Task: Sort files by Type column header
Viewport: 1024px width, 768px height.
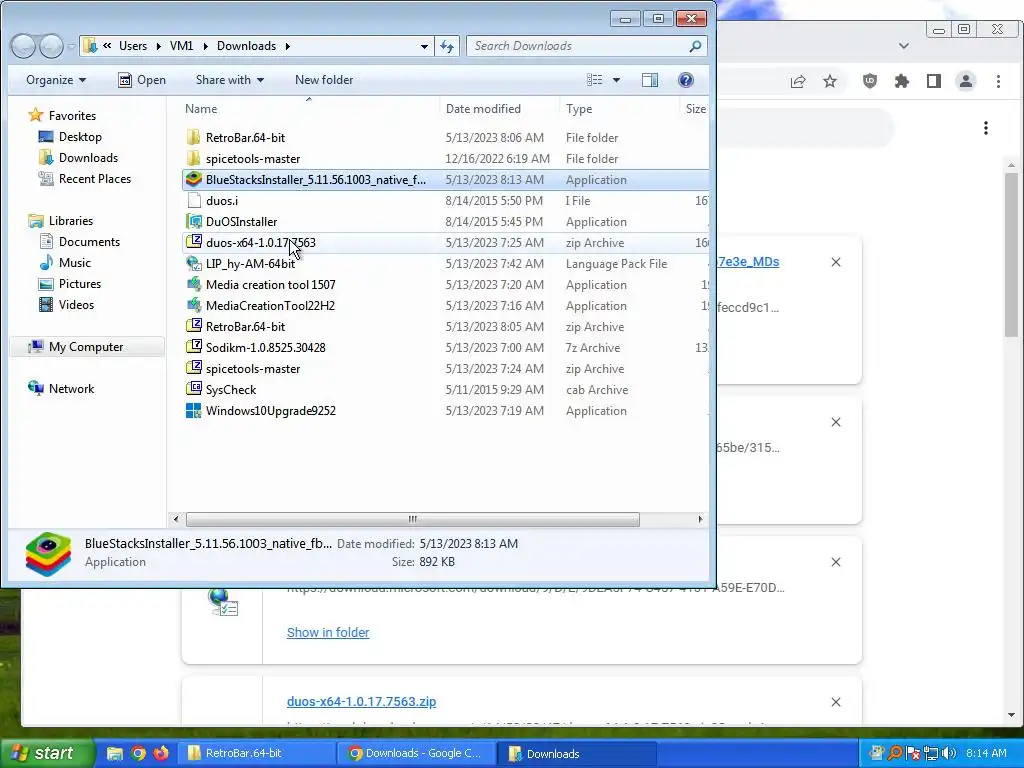Action: point(579,108)
